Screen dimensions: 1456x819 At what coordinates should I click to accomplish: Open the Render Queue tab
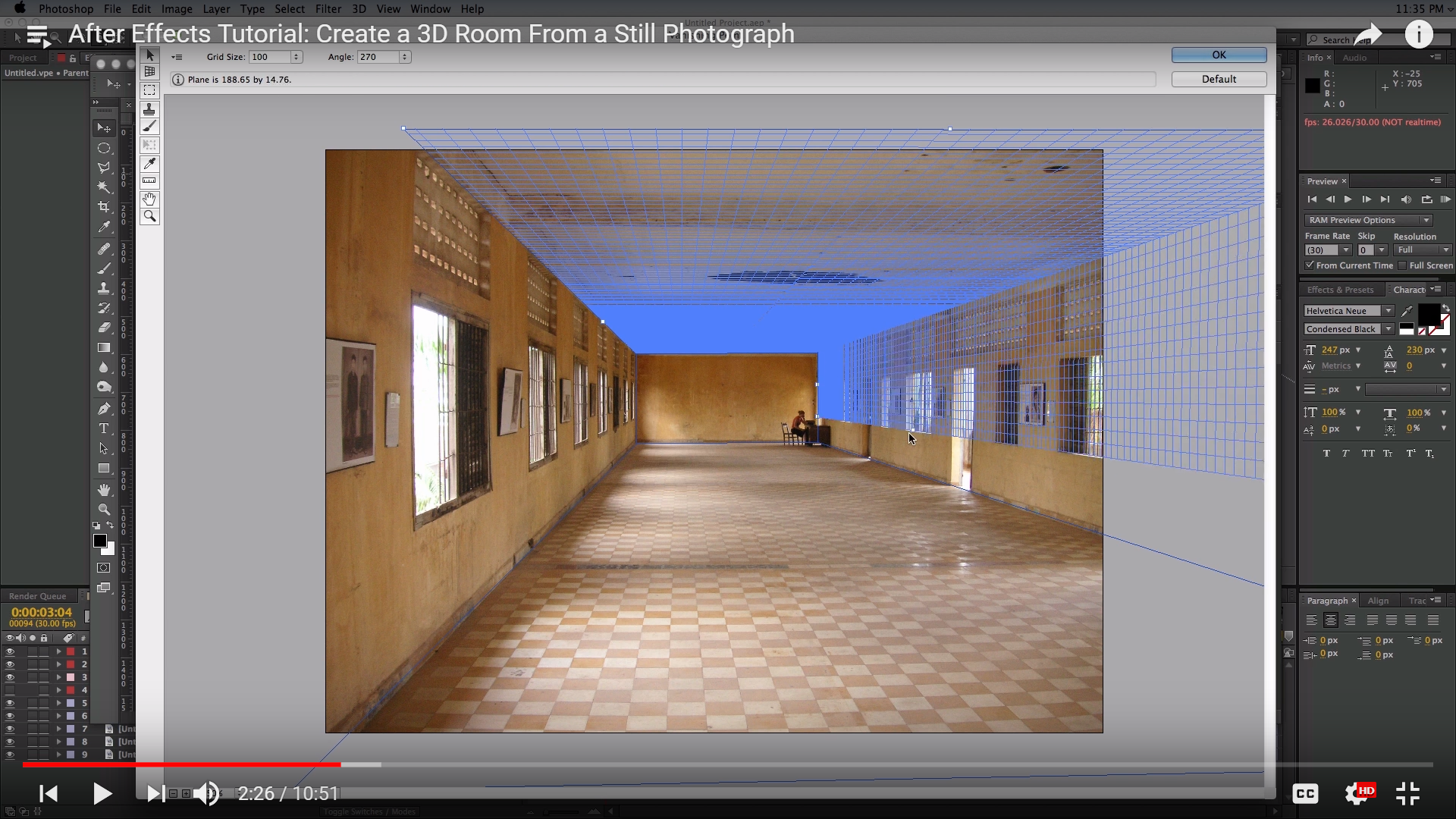[x=38, y=596]
